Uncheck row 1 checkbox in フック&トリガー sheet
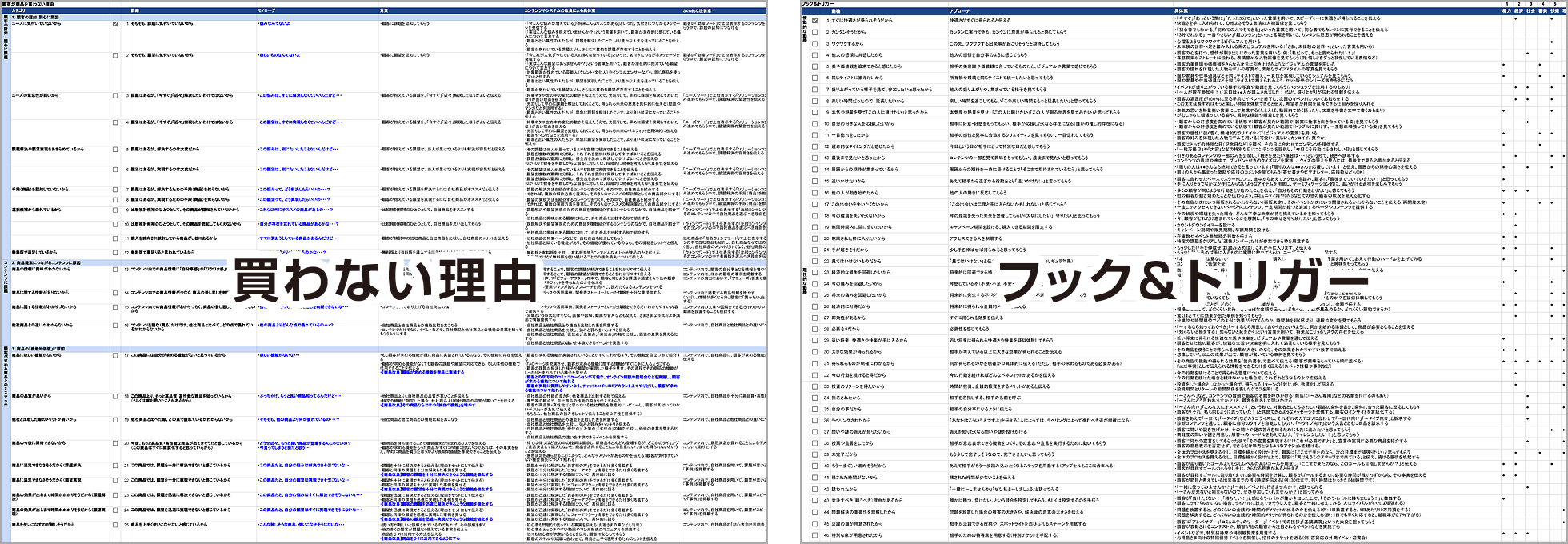Screen dimensions: 1568x544 814,21
